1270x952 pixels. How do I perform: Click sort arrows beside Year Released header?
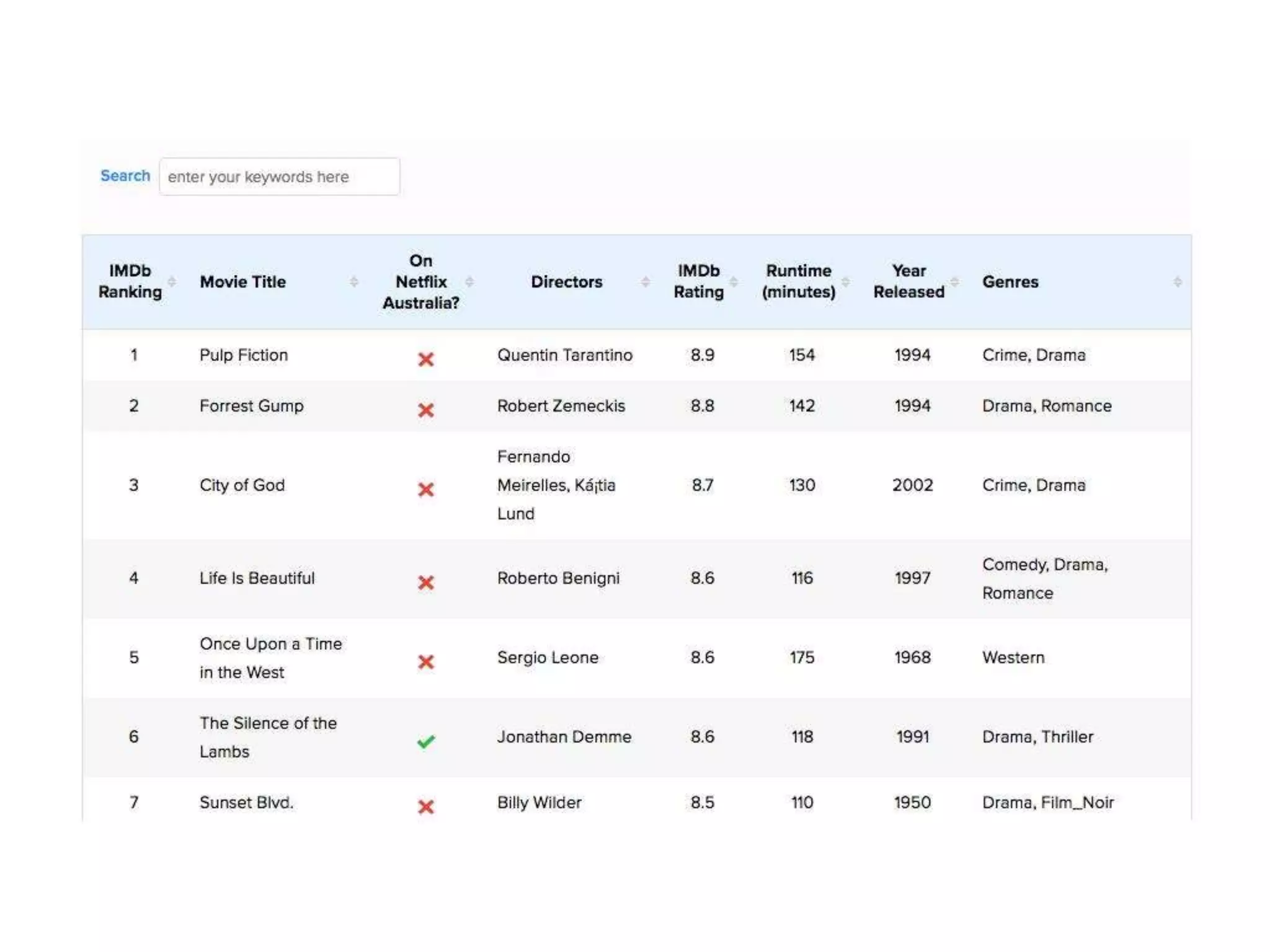tap(955, 282)
